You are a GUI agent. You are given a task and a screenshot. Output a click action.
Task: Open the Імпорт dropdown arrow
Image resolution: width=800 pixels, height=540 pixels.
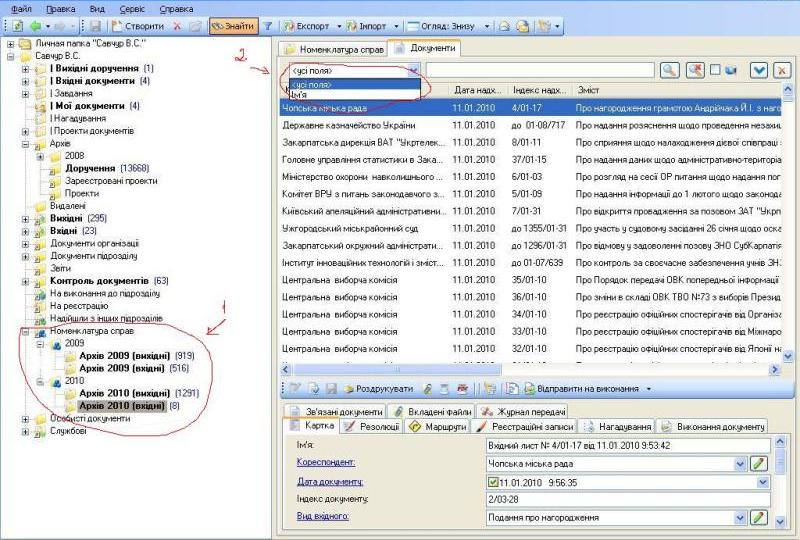[396, 26]
